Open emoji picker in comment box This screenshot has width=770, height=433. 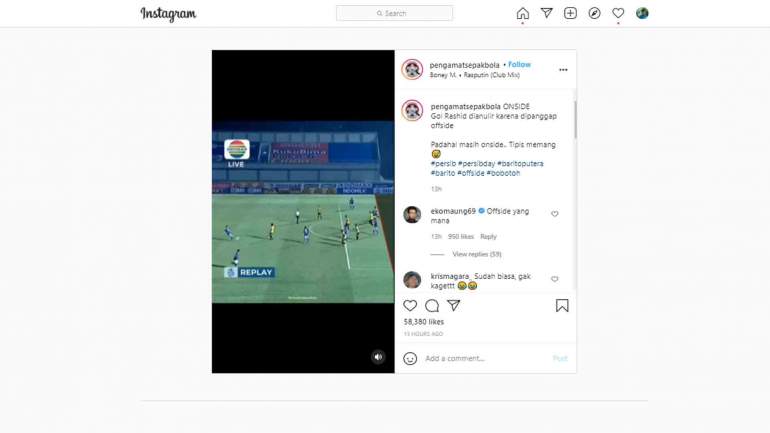[410, 358]
